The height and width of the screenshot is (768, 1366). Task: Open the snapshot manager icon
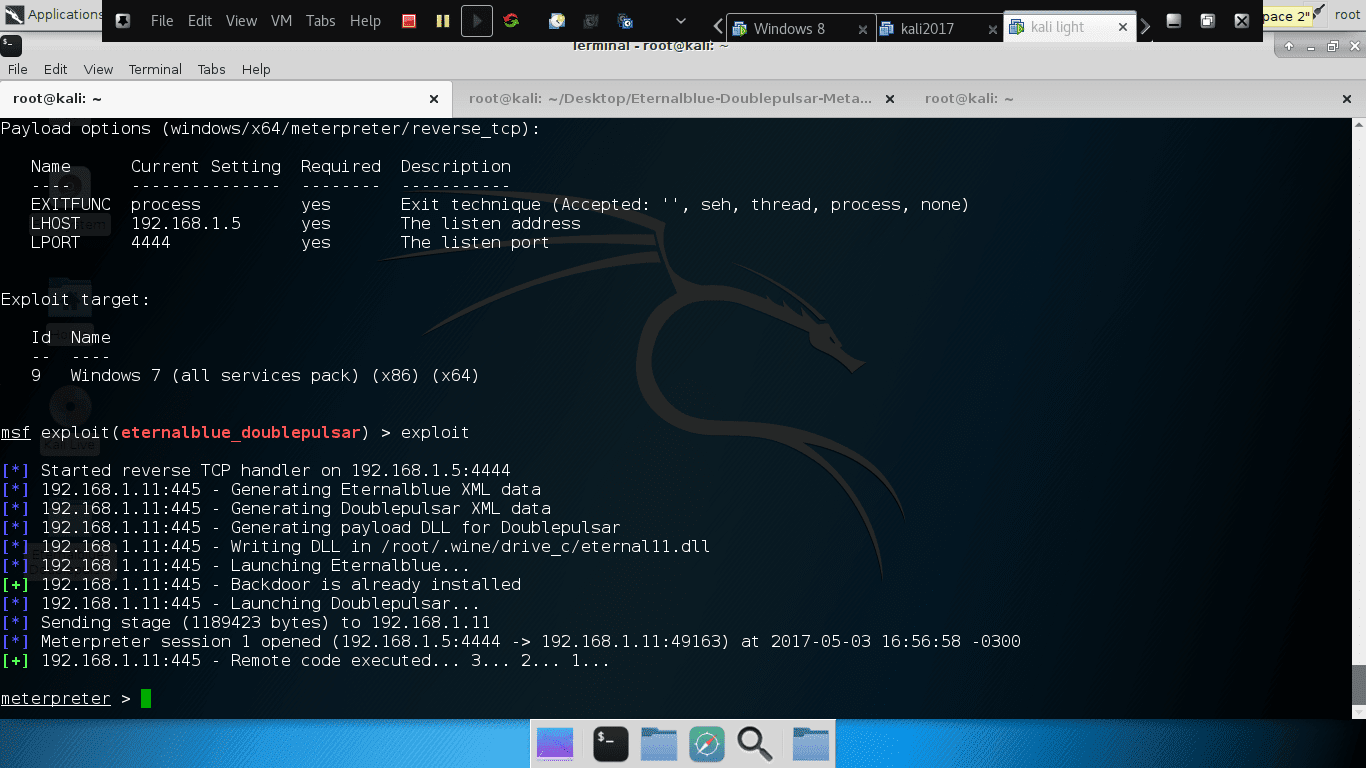(626, 20)
